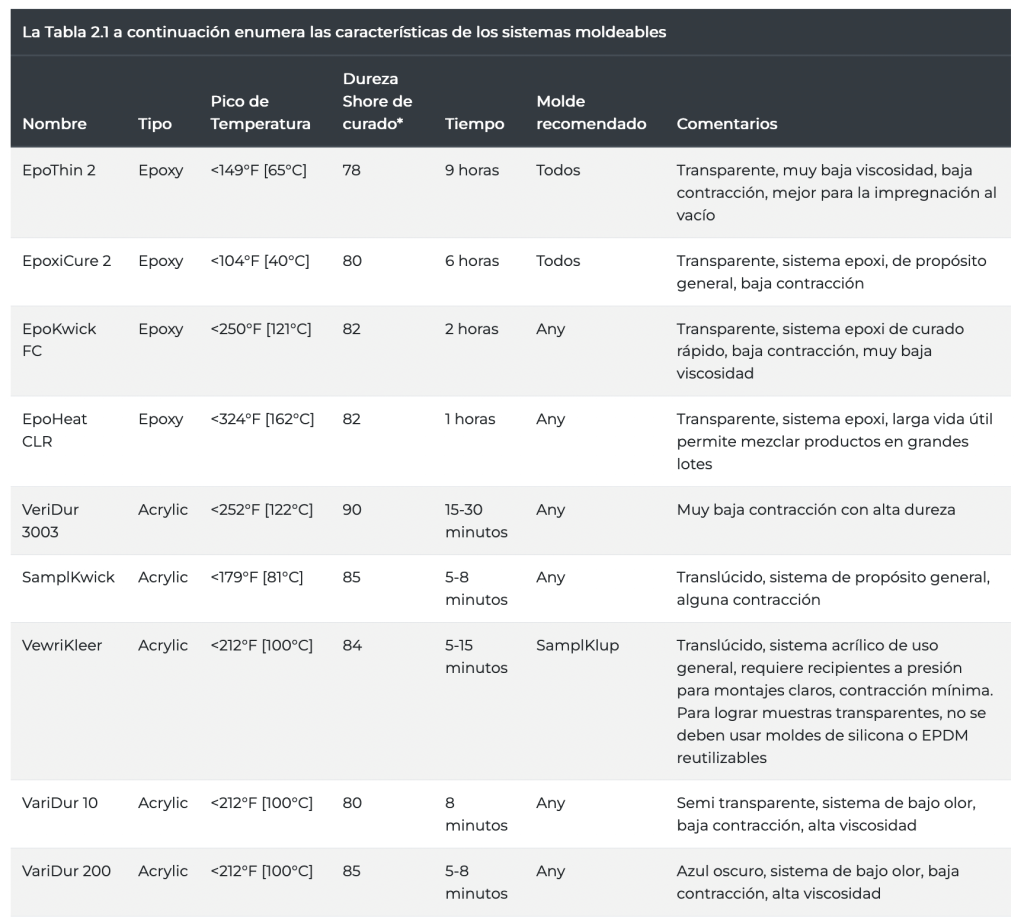This screenshot has width=1024, height=923.
Task: Select the 'EpoThin 2' name cell
Action: coord(59,170)
